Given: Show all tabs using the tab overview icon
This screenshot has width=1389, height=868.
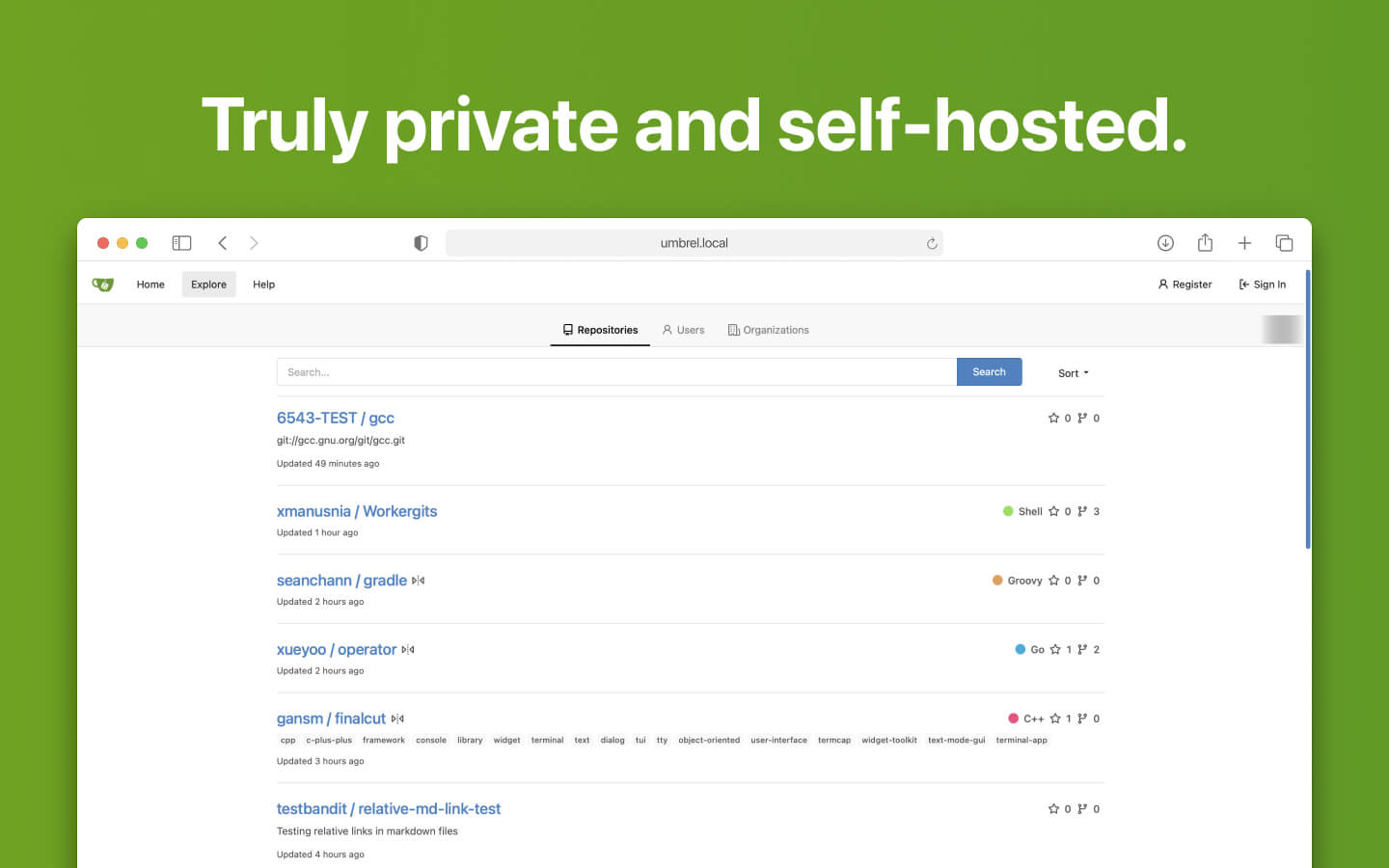Looking at the screenshot, I should [1284, 242].
